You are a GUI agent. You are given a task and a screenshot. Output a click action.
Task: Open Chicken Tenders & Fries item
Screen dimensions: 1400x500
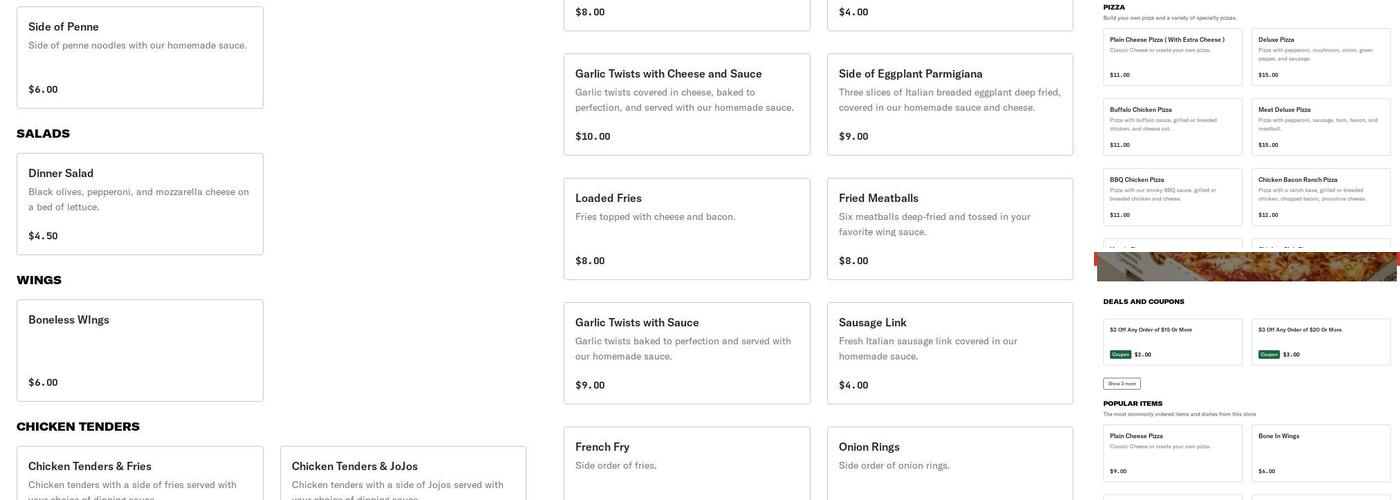tap(140, 473)
